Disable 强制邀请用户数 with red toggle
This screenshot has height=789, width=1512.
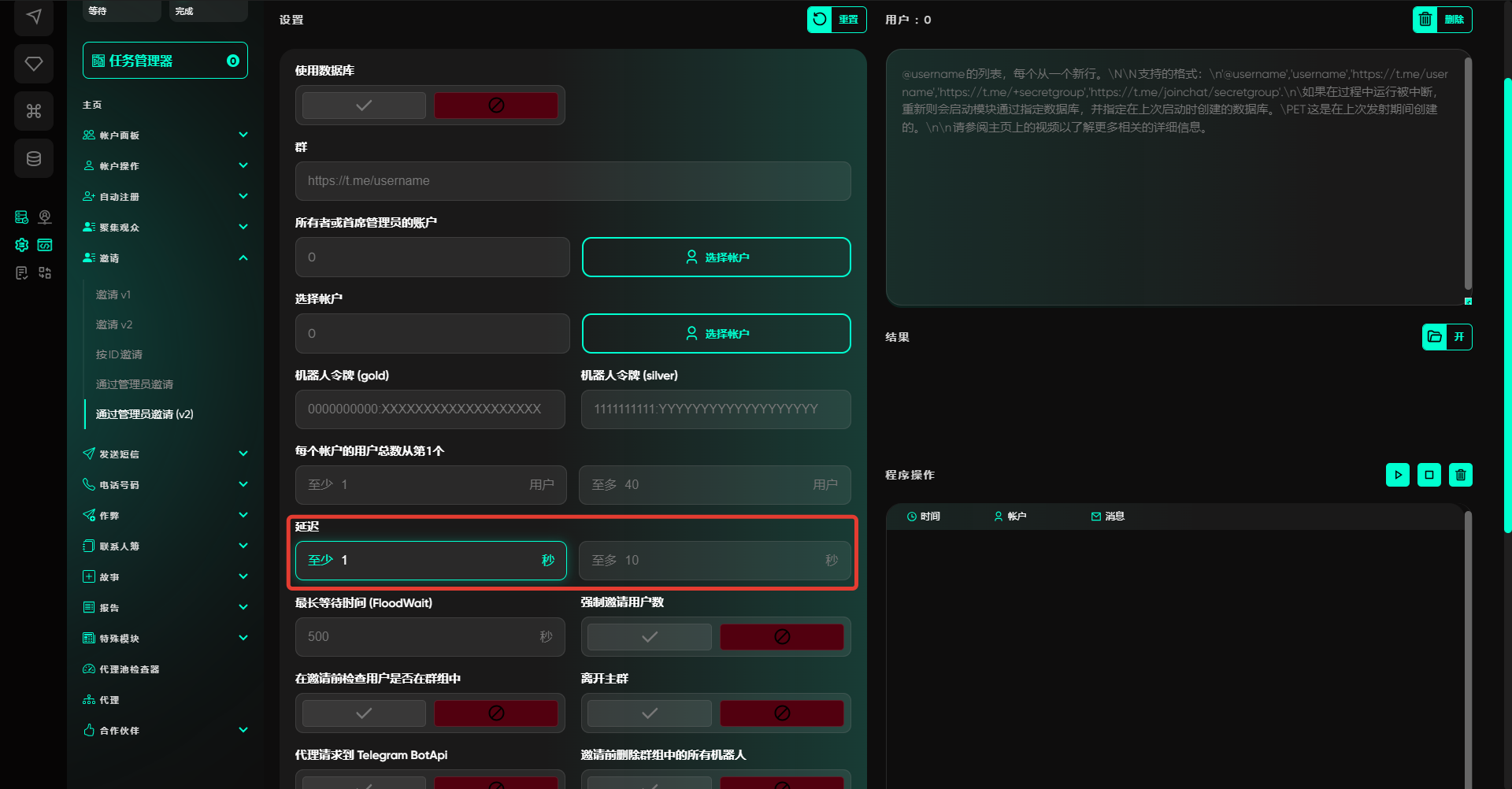tap(781, 637)
